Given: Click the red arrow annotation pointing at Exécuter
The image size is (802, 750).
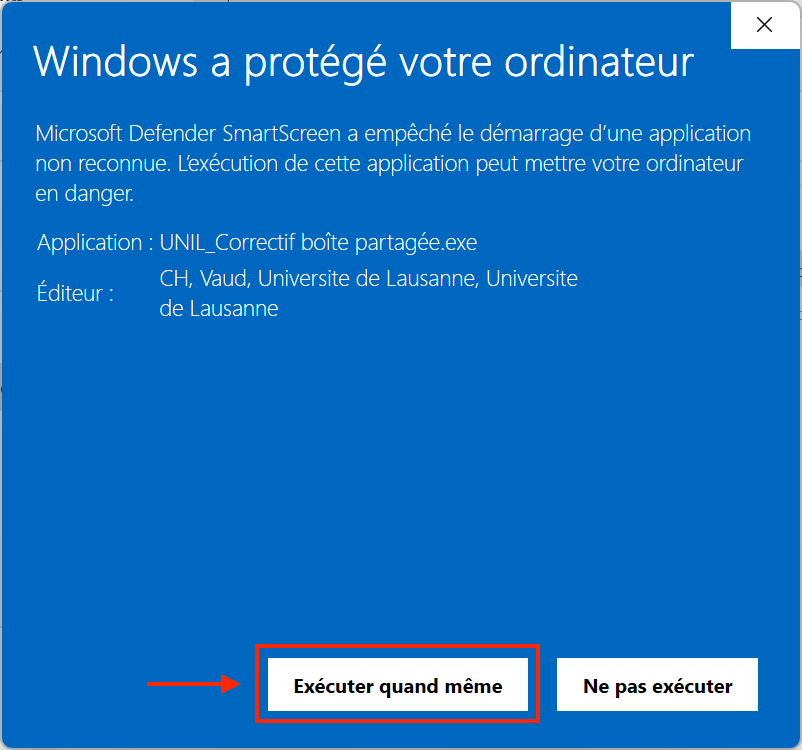Looking at the screenshot, I should click(x=194, y=684).
